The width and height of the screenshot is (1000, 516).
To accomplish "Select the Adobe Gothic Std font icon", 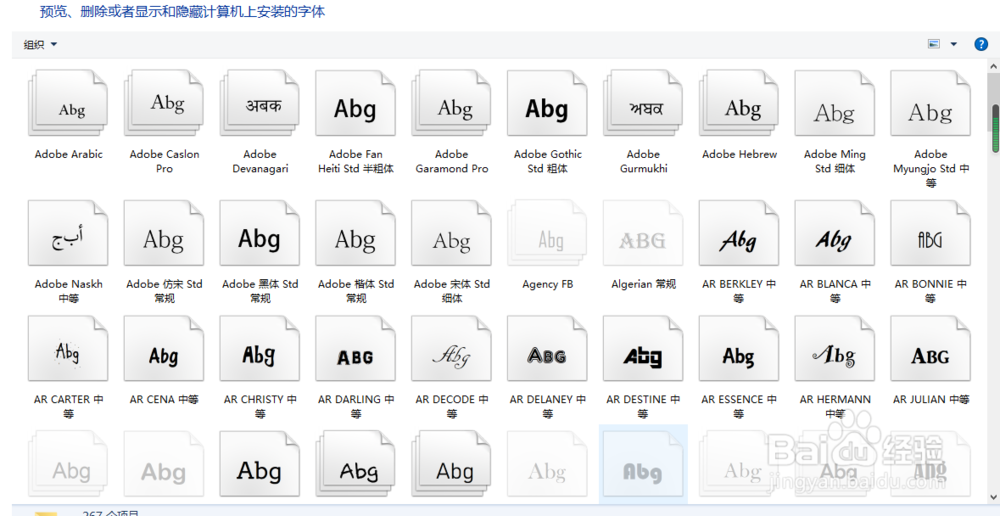I will [547, 103].
